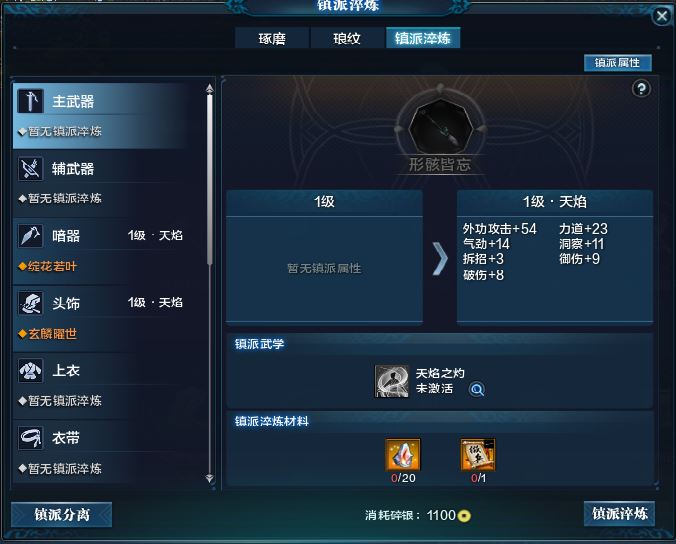The width and height of the screenshot is (676, 544).
Task: Select the 主武器 main weapon icon
Action: click(x=30, y=101)
